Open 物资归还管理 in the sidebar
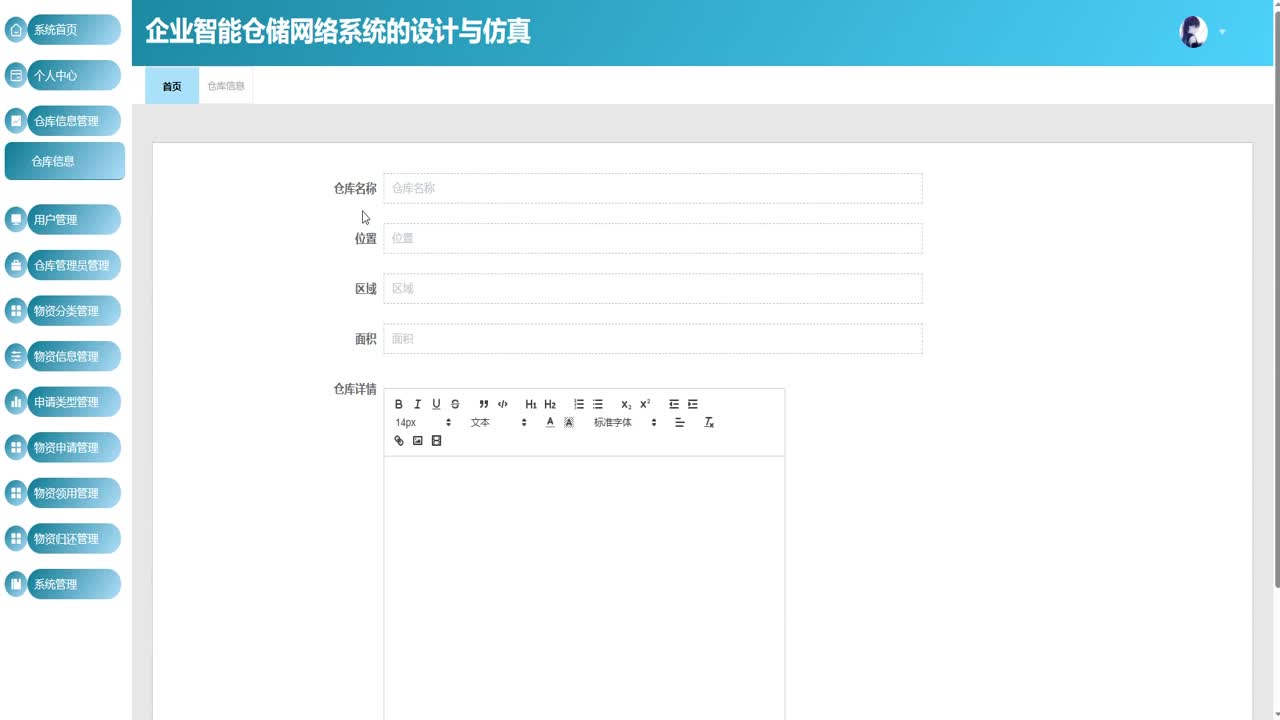Viewport: 1280px width, 720px height. [75, 538]
